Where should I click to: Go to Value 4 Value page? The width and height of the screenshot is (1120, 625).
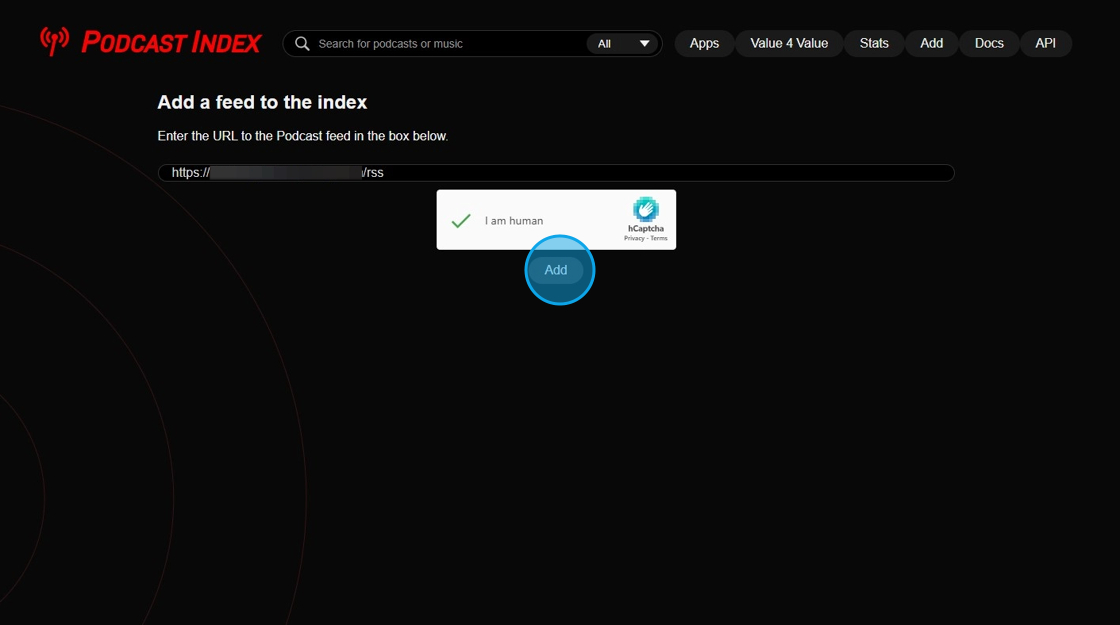789,44
